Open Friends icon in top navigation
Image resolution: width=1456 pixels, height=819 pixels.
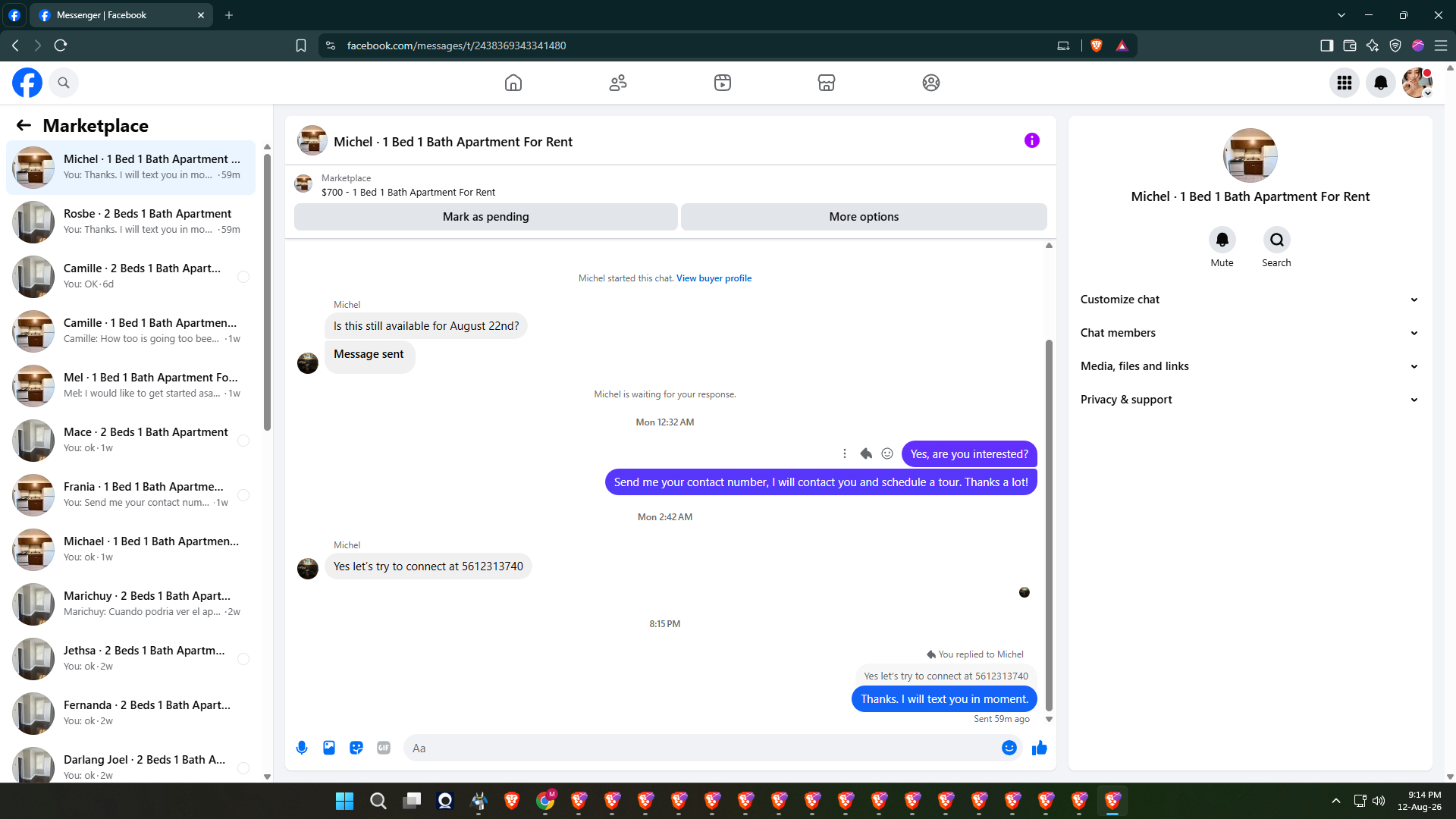pos(618,83)
